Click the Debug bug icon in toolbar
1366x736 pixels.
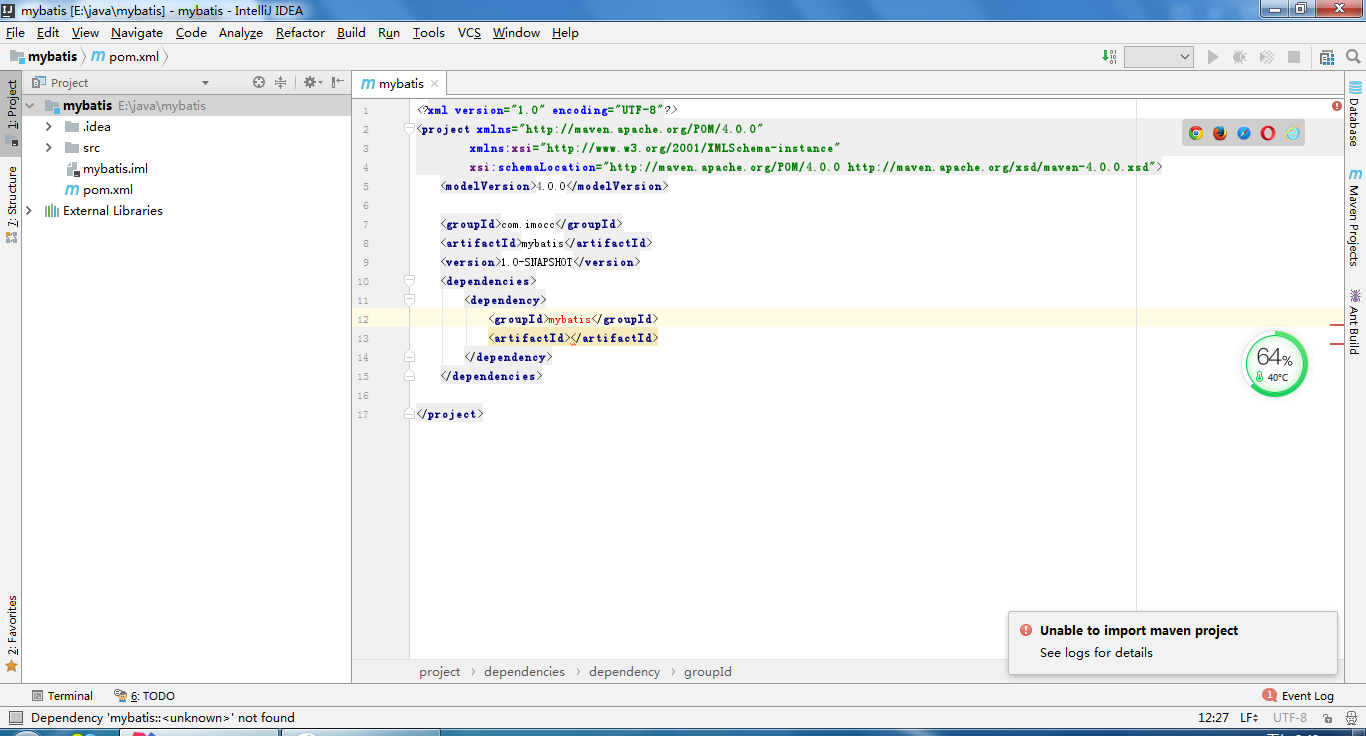click(x=1240, y=57)
